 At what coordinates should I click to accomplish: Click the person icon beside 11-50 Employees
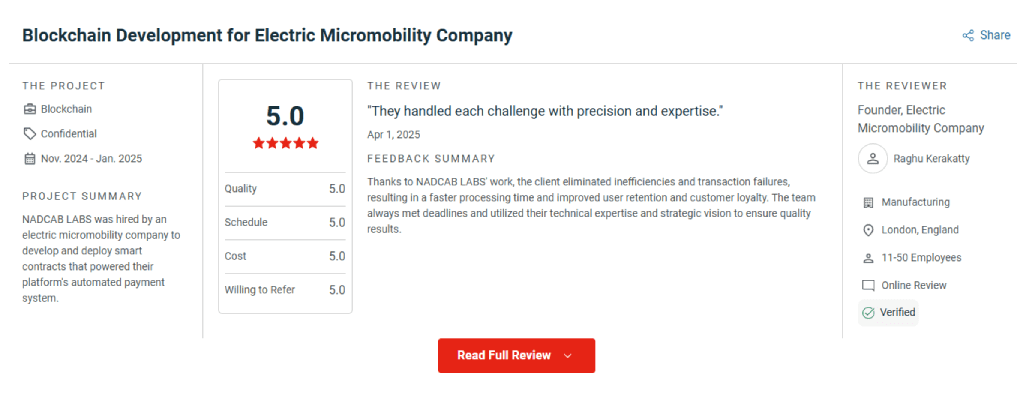(868, 258)
